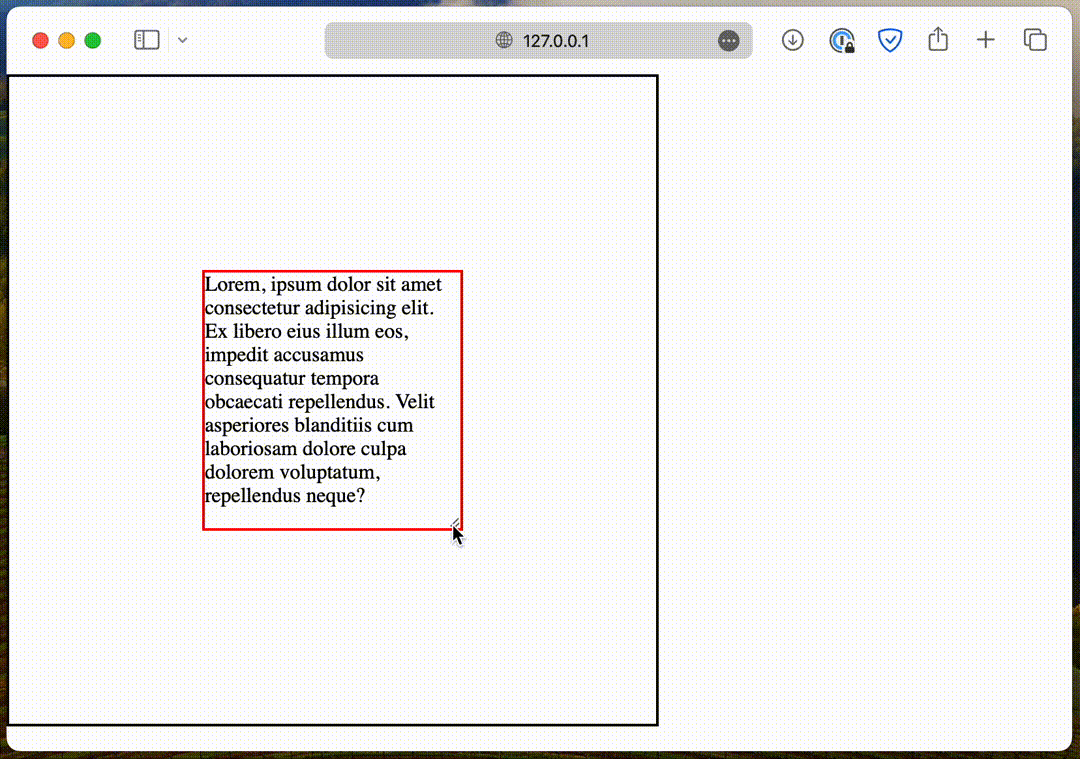Click the words "impedit accusamus"
The image size is (1080, 759).
pyautogui.click(x=284, y=355)
